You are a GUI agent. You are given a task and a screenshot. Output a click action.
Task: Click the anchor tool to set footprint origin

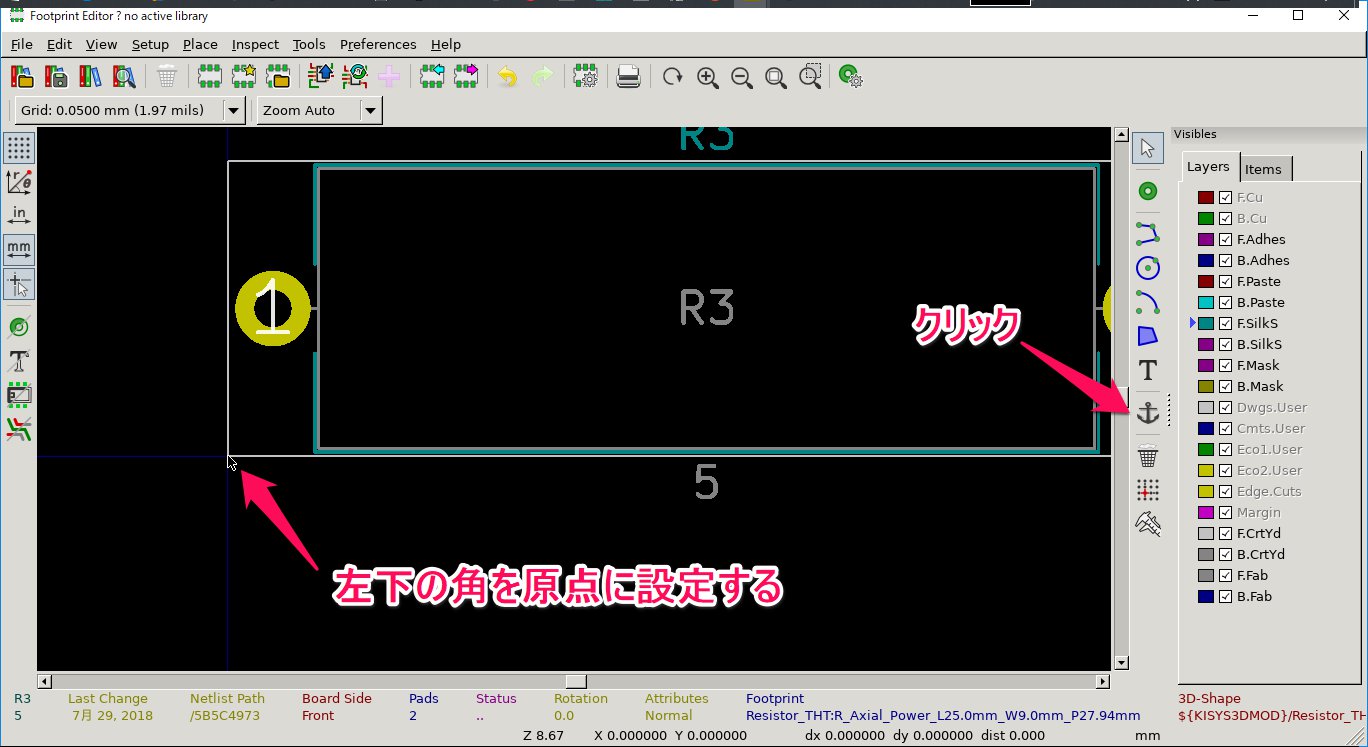[x=1148, y=413]
